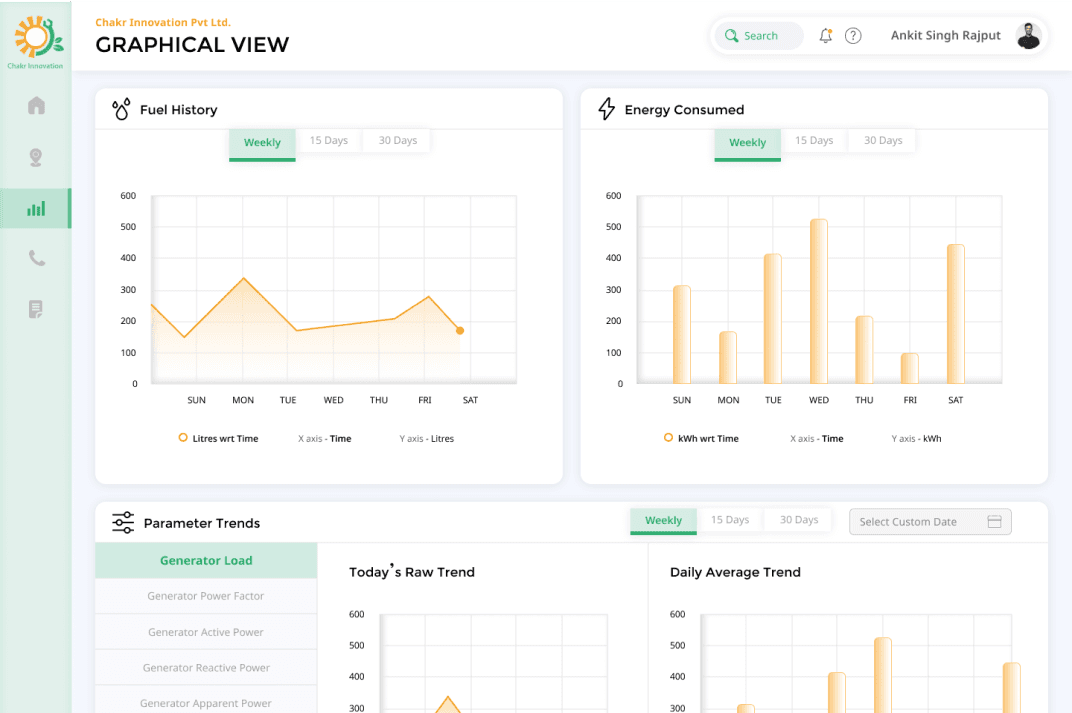Switch Fuel History to 30 Days
The image size is (1072, 713).
click(398, 140)
